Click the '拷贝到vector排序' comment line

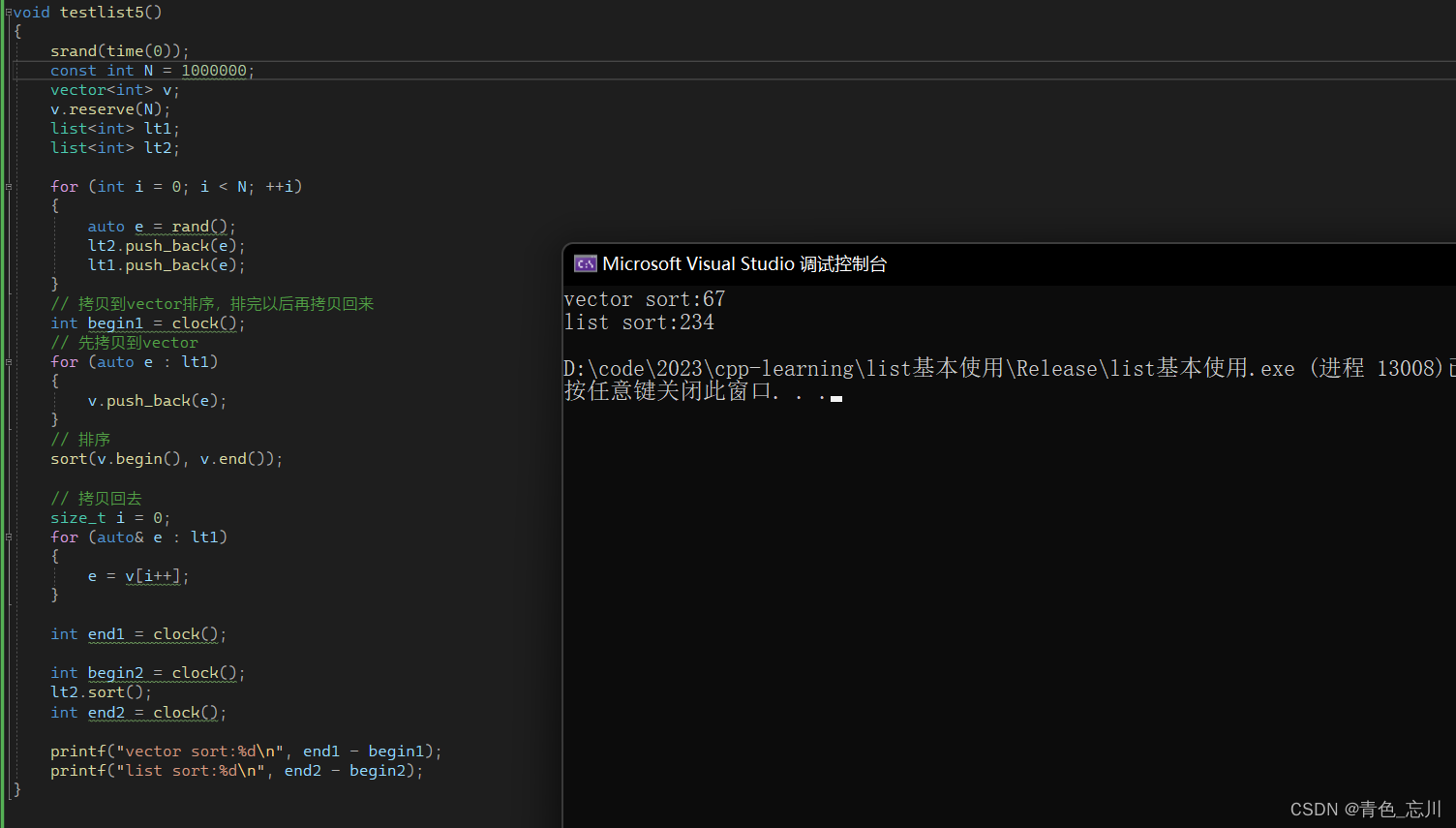coord(212,304)
